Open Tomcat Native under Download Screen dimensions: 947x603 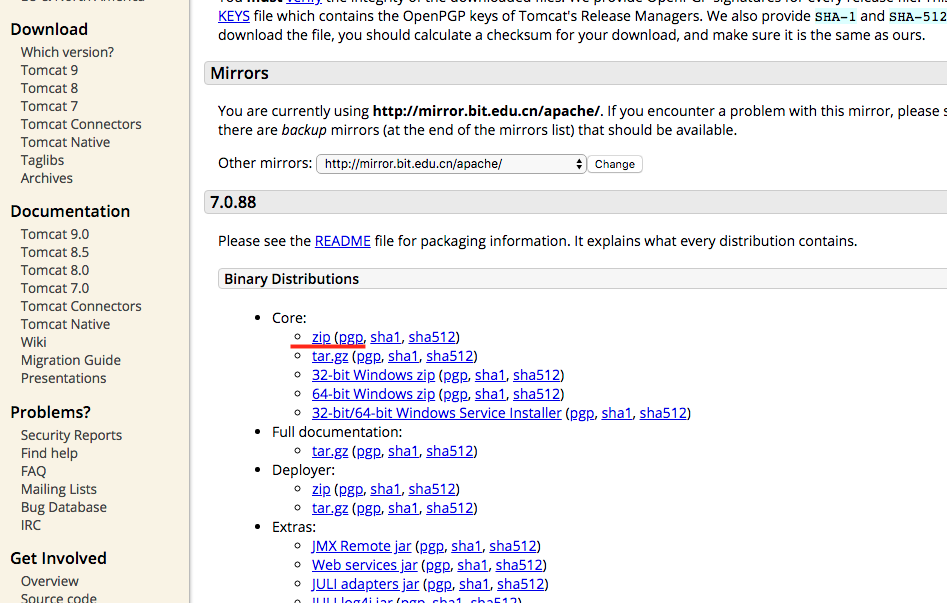pyautogui.click(x=65, y=143)
